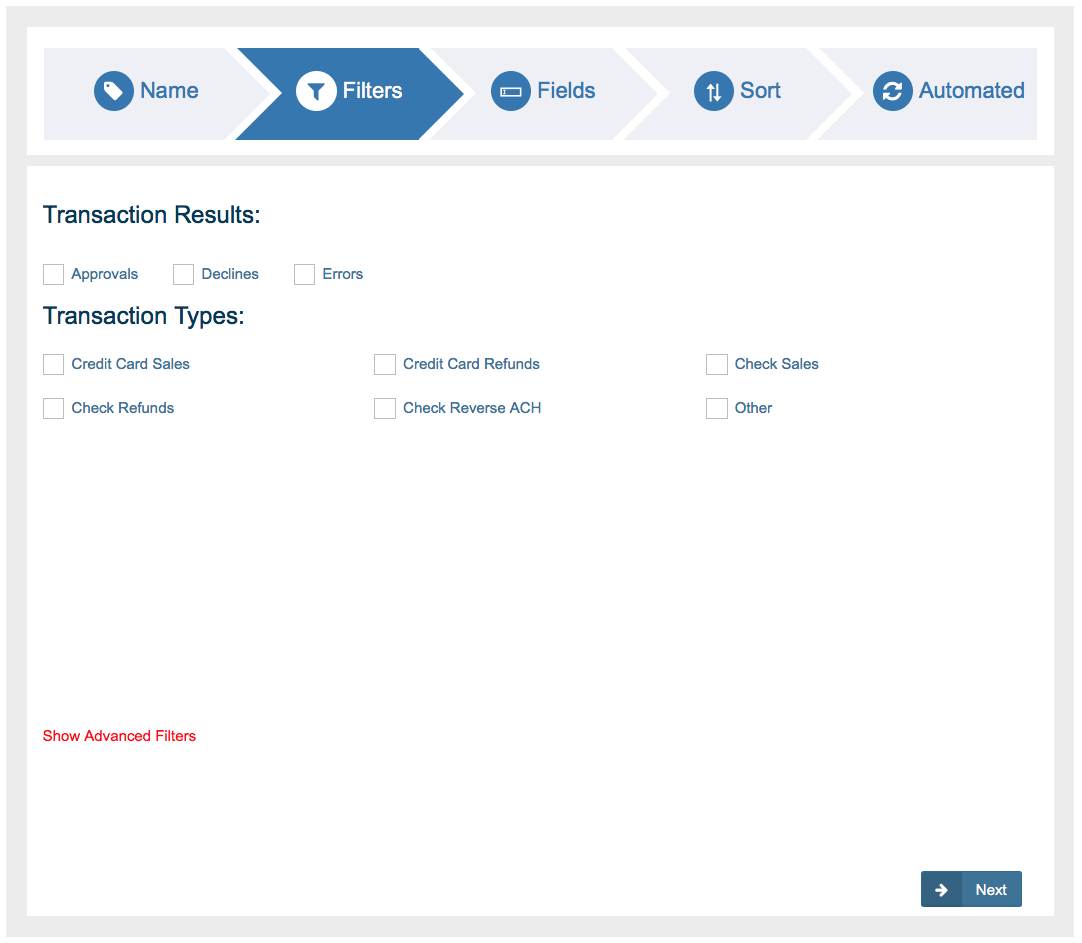1082x943 pixels.
Task: Enable the Check Refunds filter
Action: [x=53, y=408]
